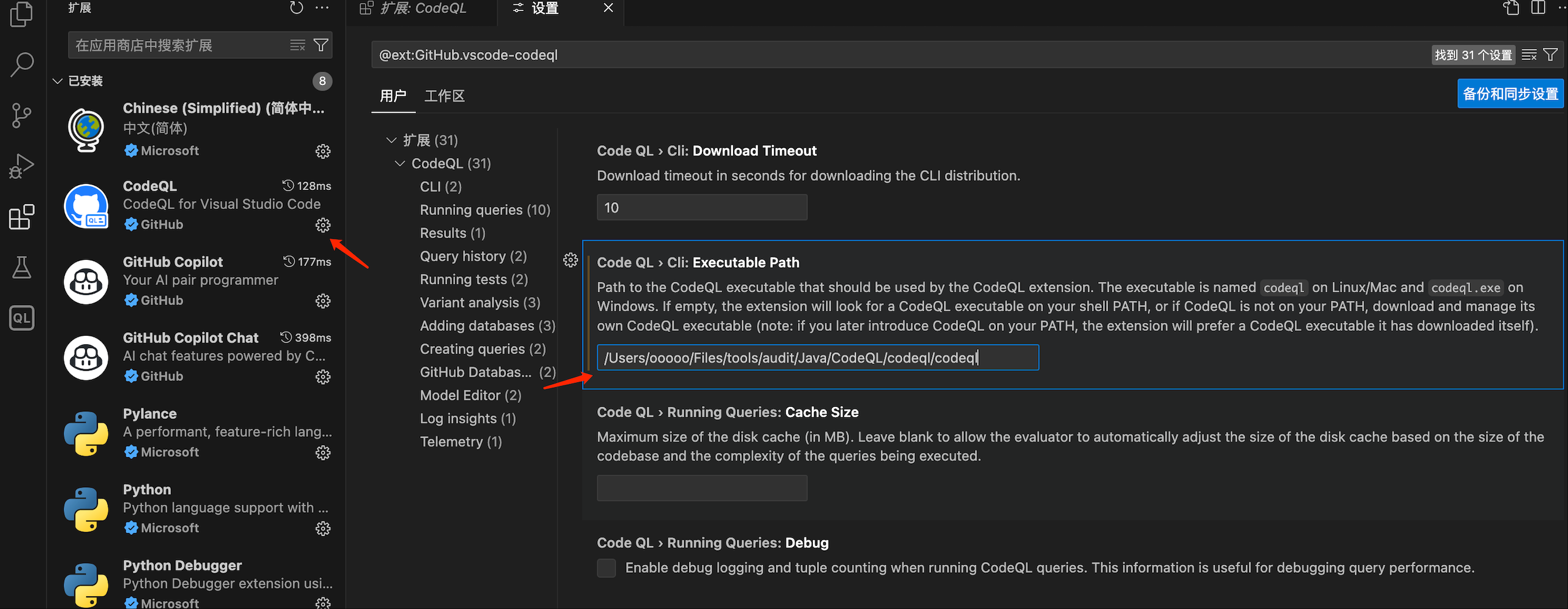Open the CodeQL (QL) view in activity bar

tap(22, 318)
